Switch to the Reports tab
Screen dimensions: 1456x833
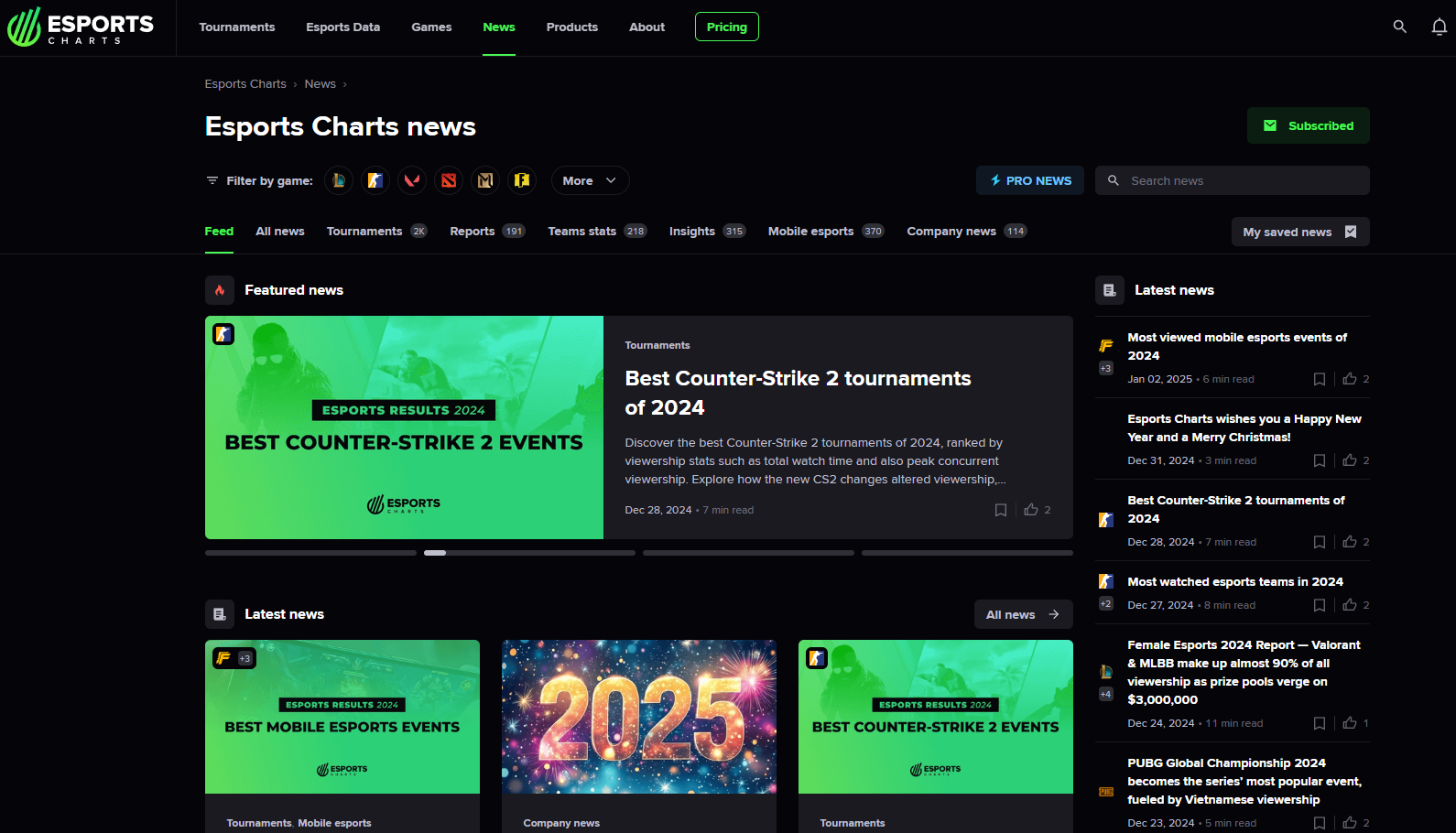[x=487, y=232]
